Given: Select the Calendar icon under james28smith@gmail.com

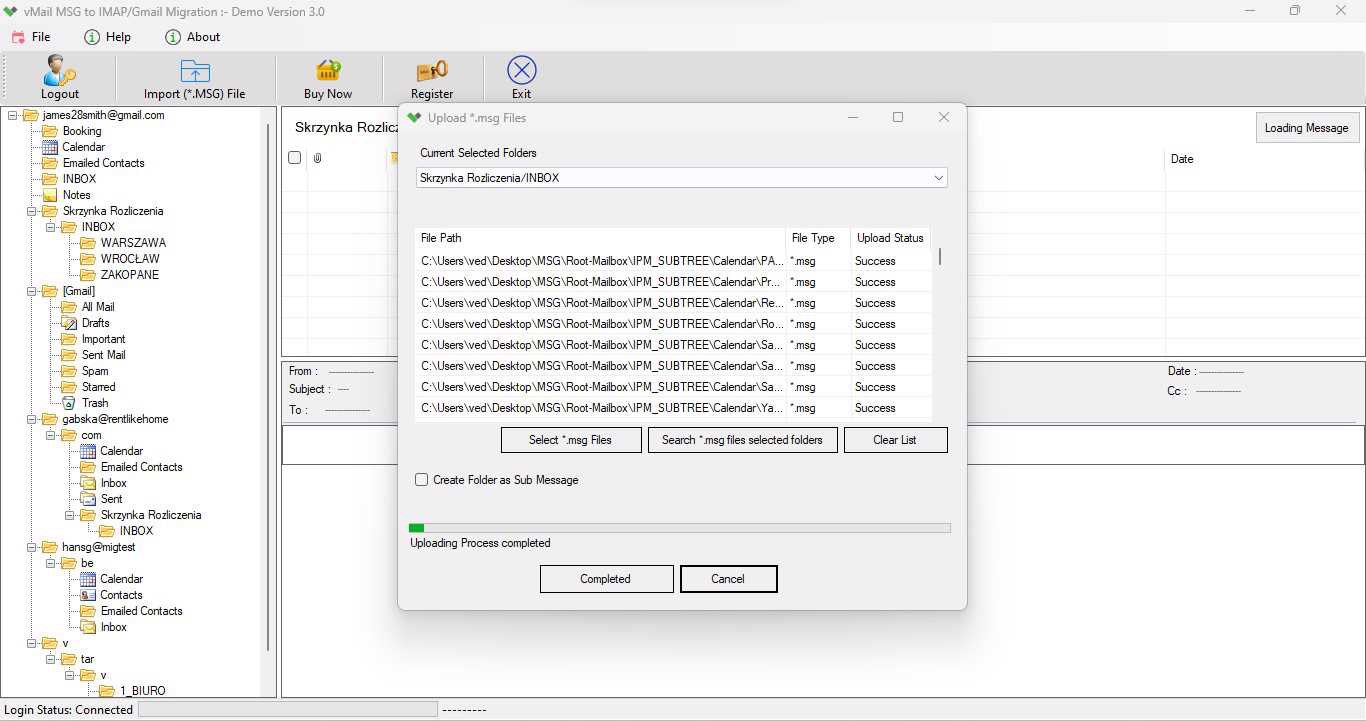Looking at the screenshot, I should click(x=50, y=147).
